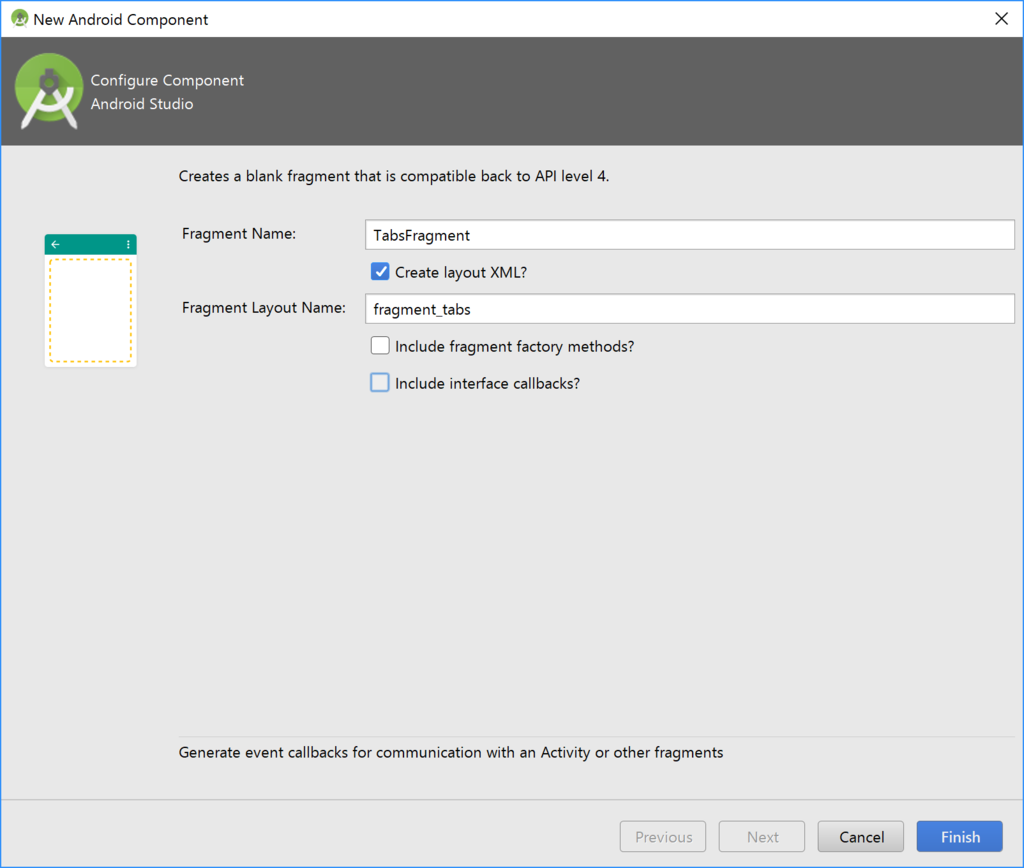The image size is (1024, 868).
Task: Enable Include fragment factory methods checkbox
Action: (379, 346)
